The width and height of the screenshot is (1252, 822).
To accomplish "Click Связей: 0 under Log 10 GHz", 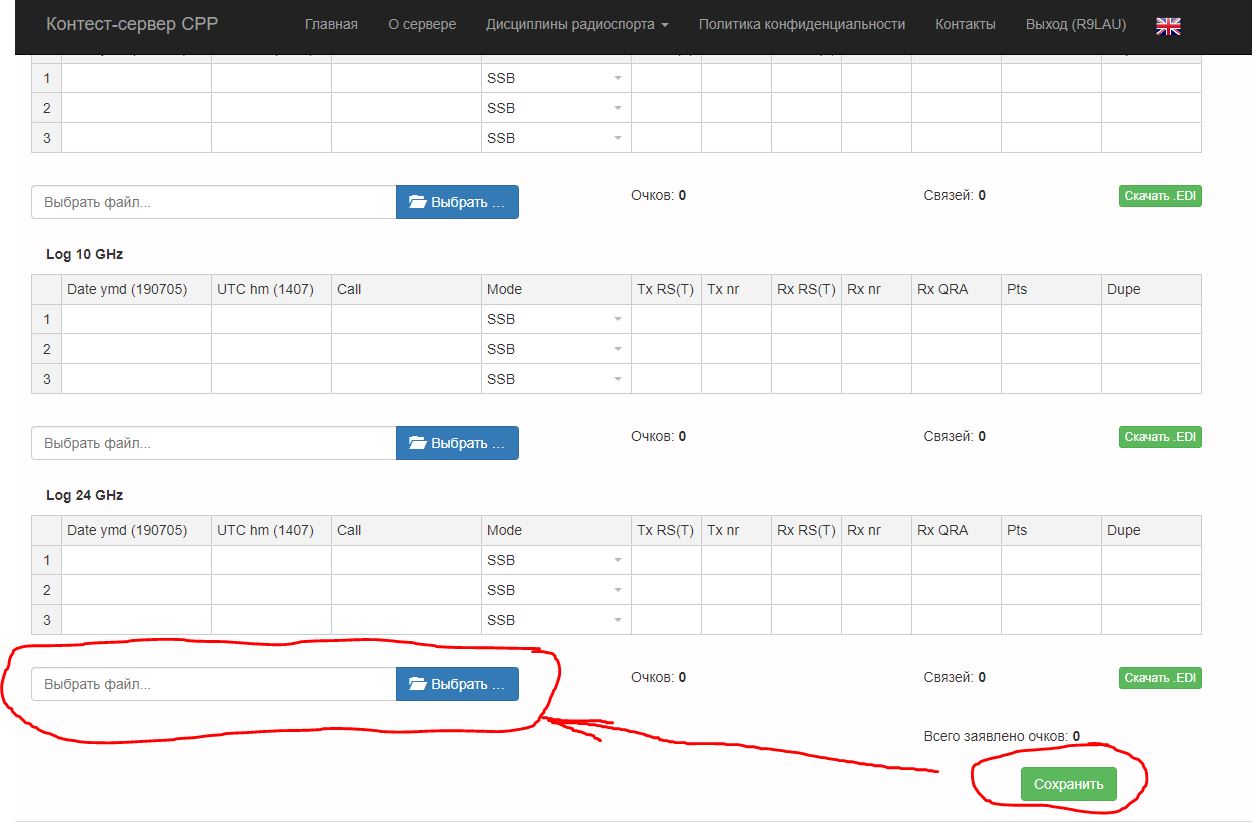I will coord(955,436).
